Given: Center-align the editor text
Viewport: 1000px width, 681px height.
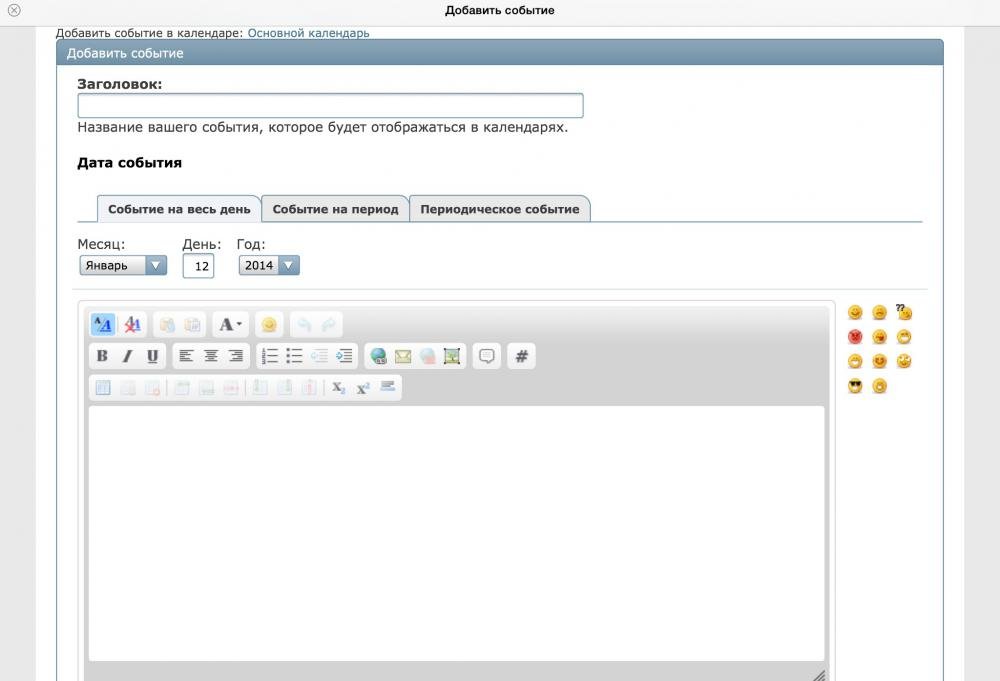Looking at the screenshot, I should (211, 356).
